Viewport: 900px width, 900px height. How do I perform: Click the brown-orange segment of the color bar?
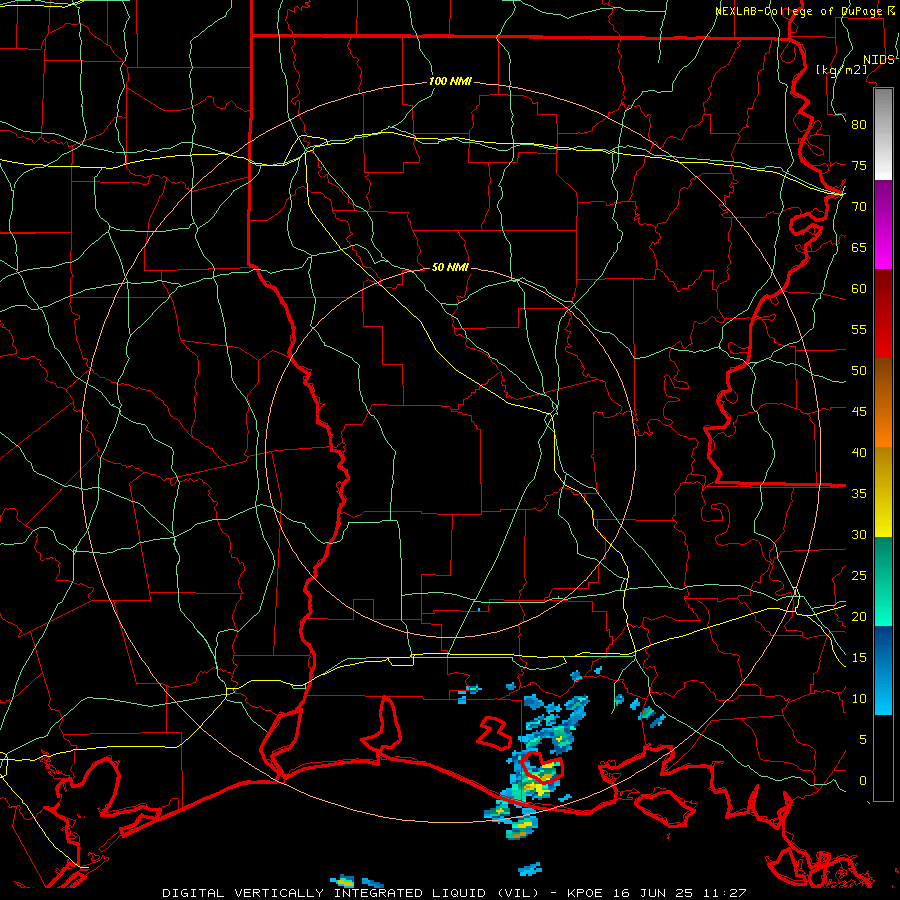click(x=883, y=402)
